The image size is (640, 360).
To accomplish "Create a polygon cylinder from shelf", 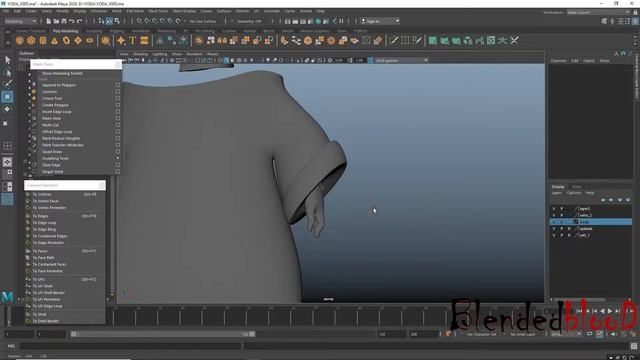I will 43,40.
